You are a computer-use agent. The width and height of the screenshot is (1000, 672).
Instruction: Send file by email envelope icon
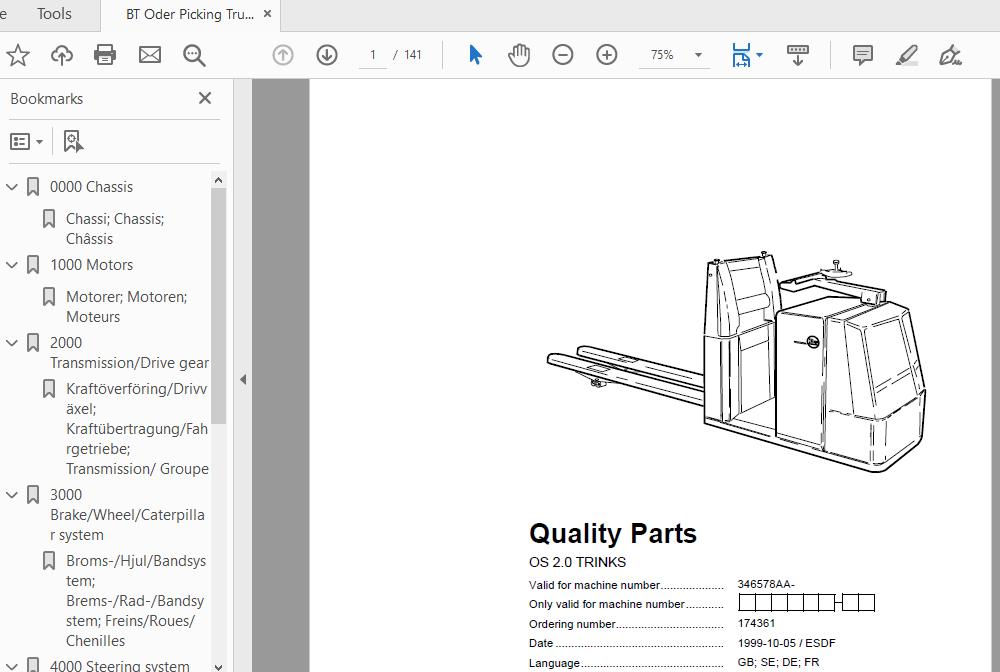pos(150,55)
